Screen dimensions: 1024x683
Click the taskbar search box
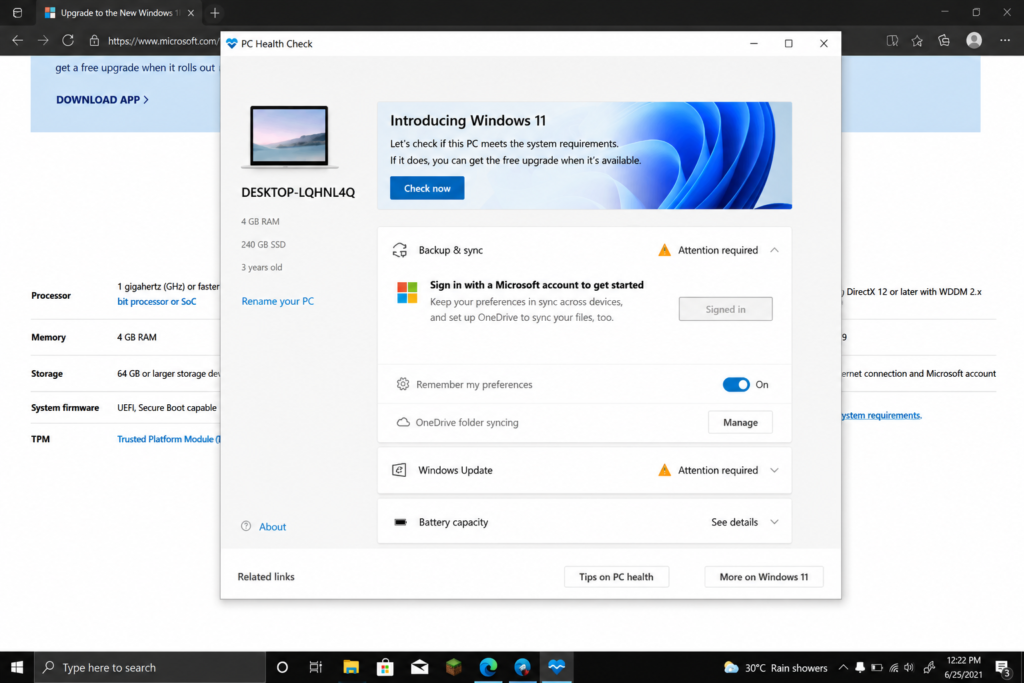150,667
